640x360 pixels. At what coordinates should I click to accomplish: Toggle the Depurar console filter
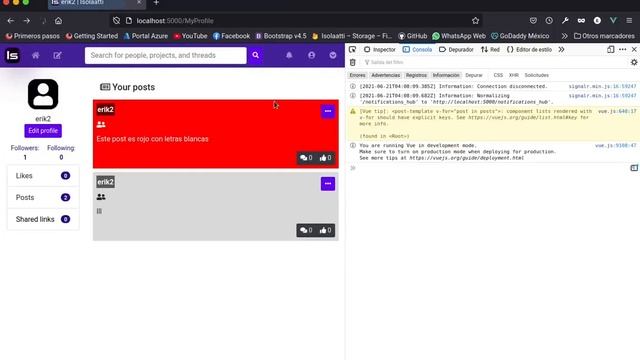pos(474,75)
